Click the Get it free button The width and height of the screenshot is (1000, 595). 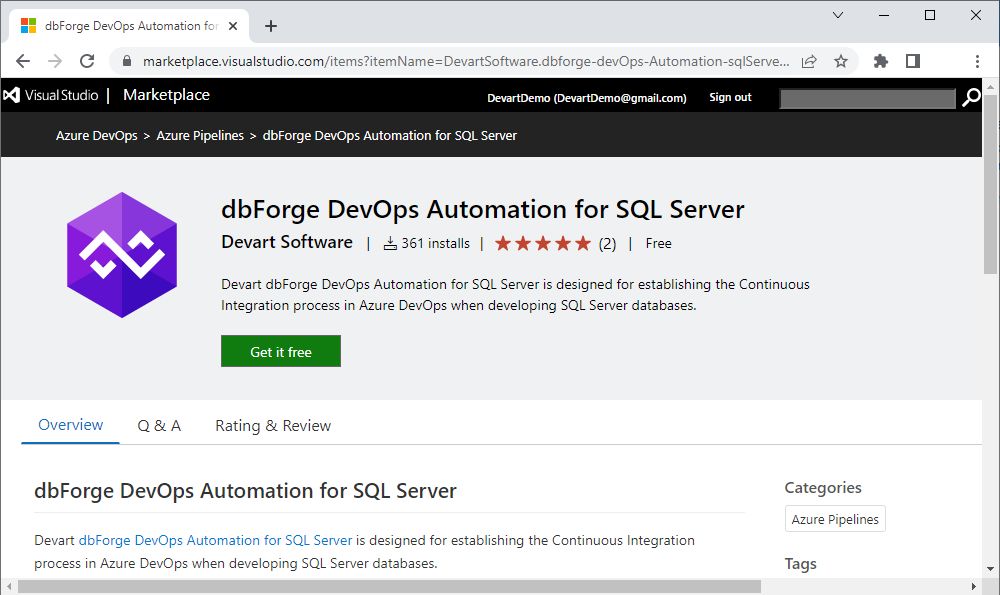pyautogui.click(x=281, y=351)
